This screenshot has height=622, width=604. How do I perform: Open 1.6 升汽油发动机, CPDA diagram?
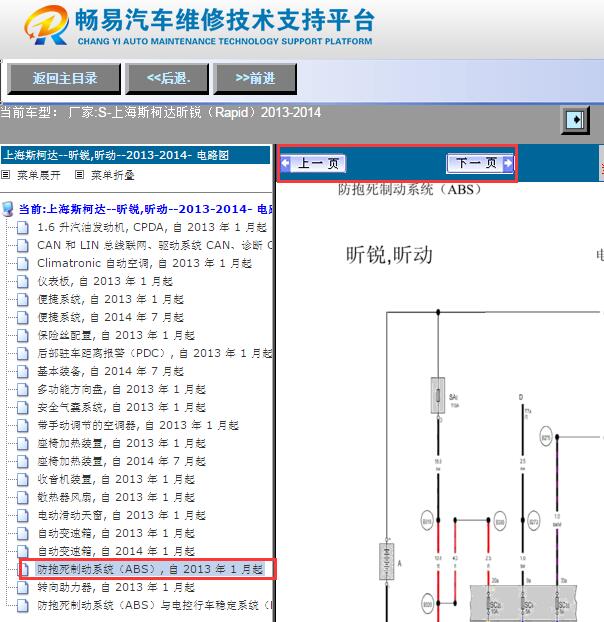[152, 227]
